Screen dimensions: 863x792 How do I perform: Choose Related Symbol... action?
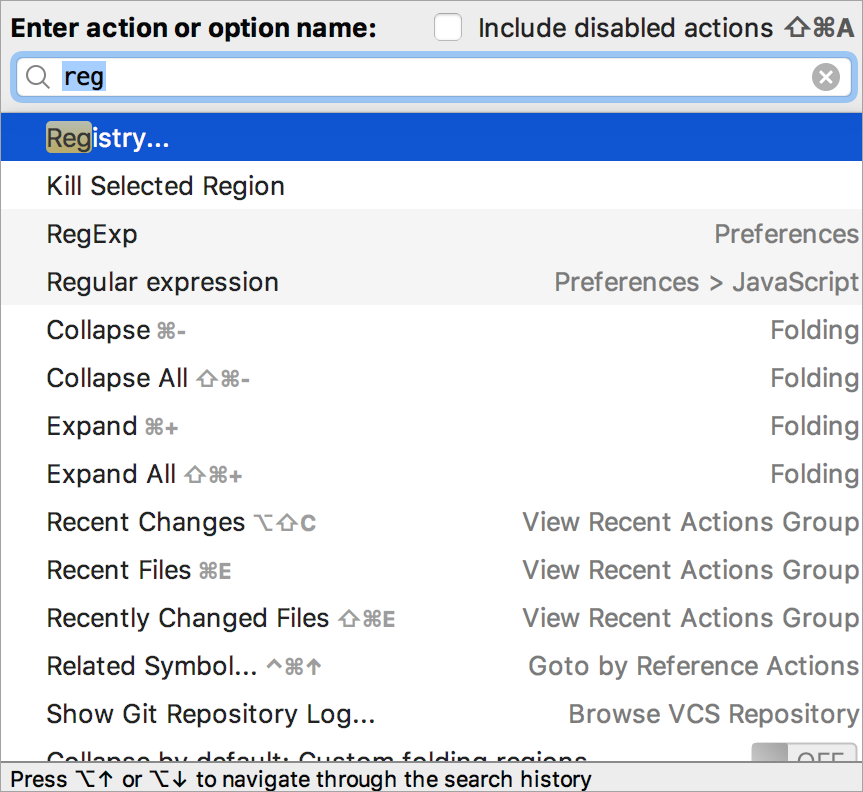tap(432, 665)
